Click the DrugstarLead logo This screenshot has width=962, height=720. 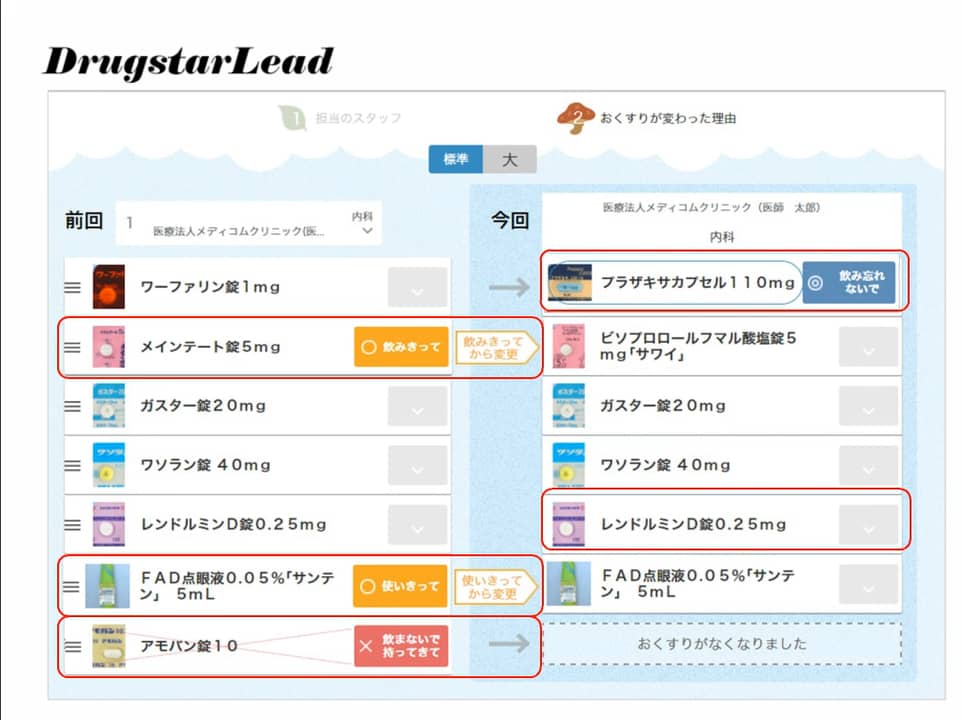(189, 62)
